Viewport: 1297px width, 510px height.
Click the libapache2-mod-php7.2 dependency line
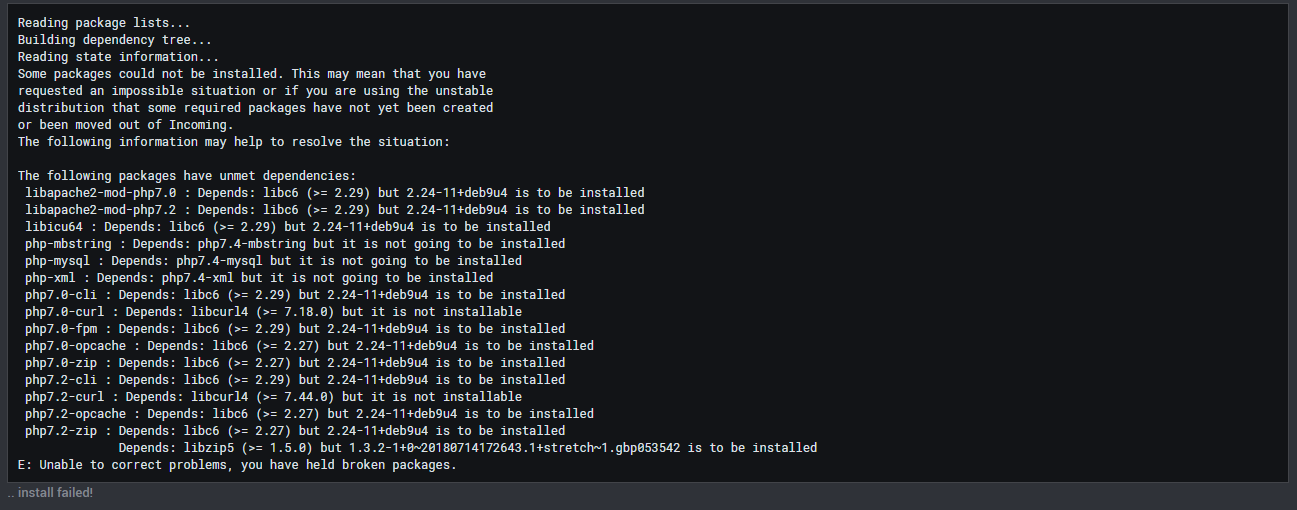click(335, 210)
